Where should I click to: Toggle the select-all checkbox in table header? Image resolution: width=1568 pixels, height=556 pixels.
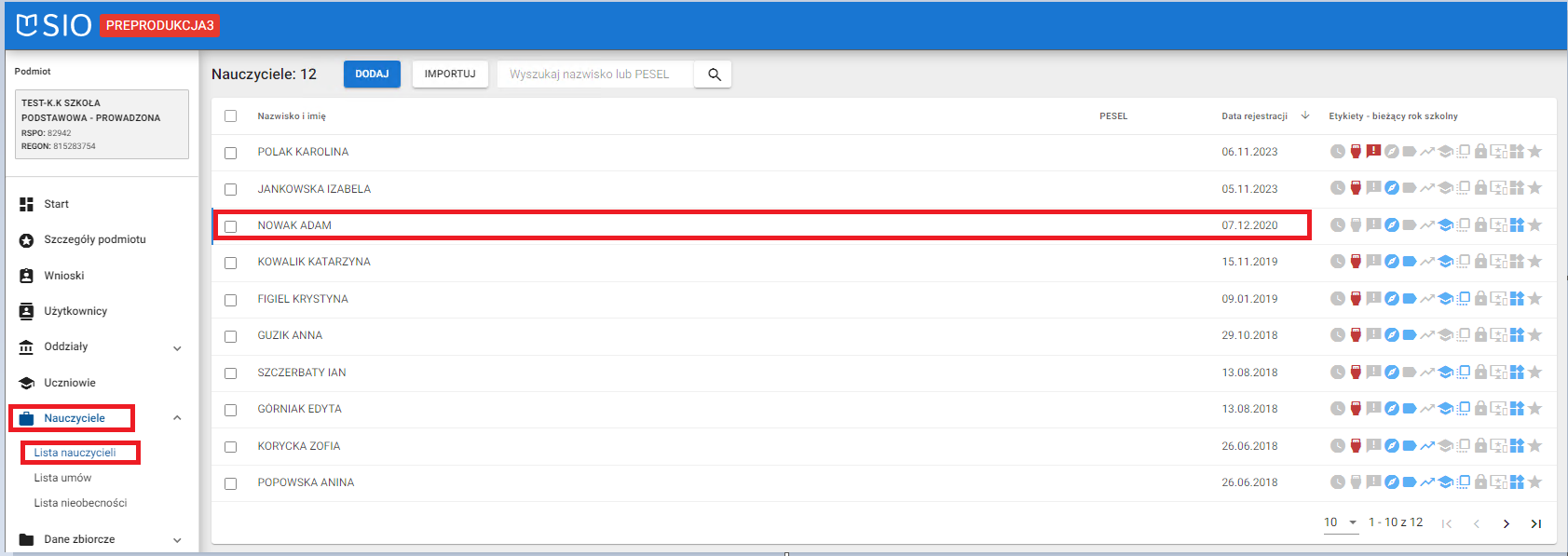coord(230,116)
